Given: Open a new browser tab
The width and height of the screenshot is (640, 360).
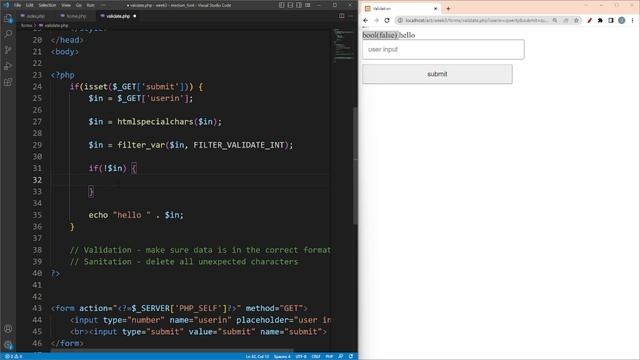Looking at the screenshot, I should [448, 9].
